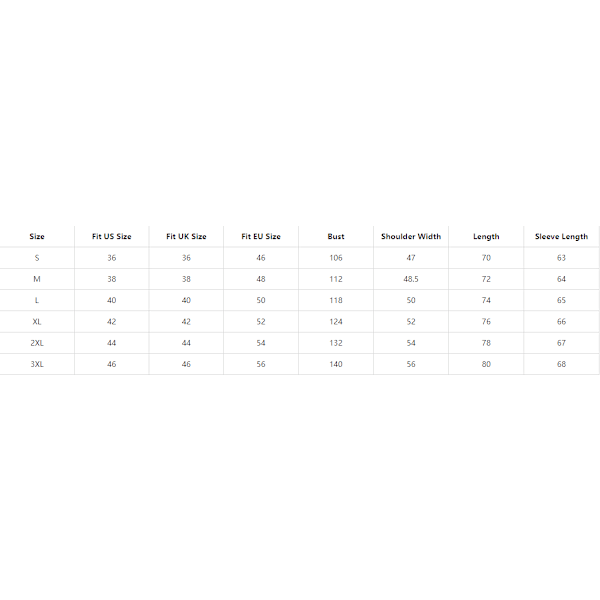Click the bust value 106

pos(336,258)
